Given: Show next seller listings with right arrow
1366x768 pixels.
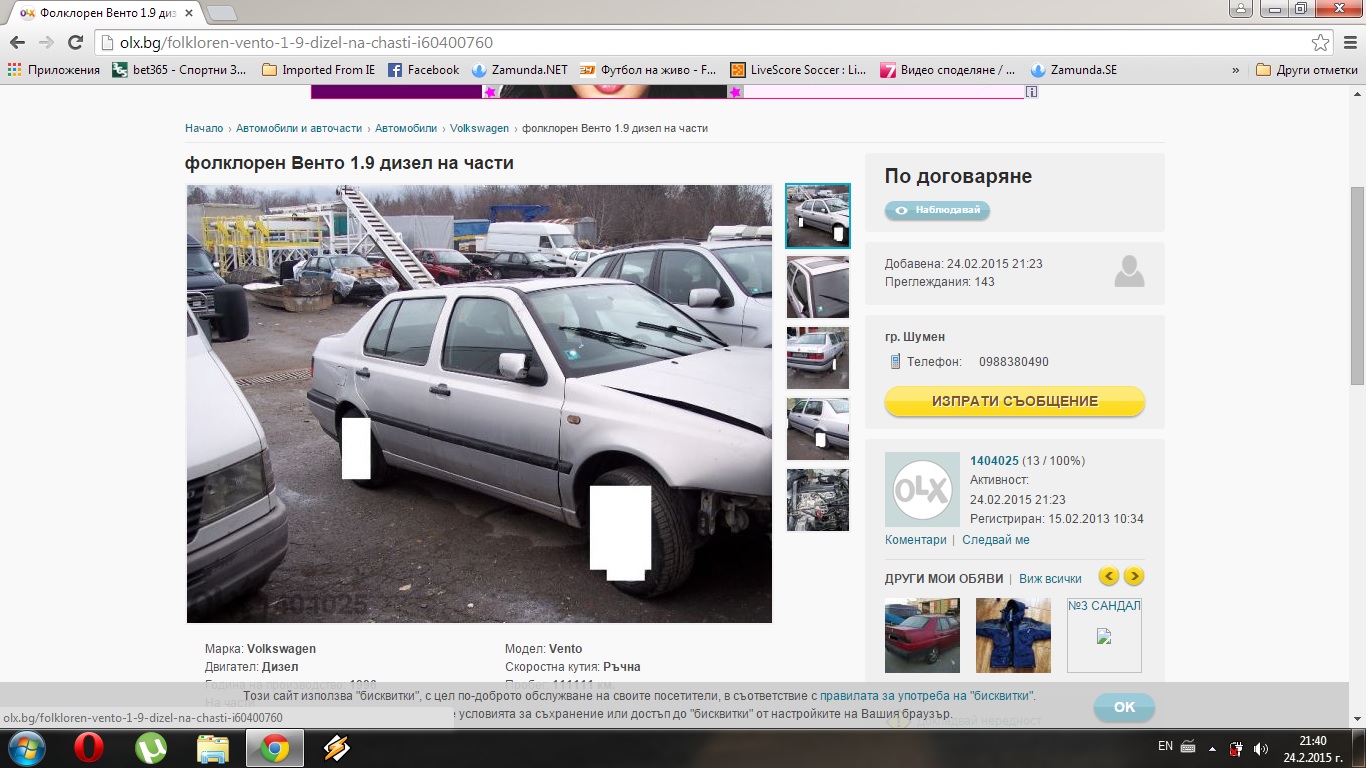Looking at the screenshot, I should (1133, 576).
